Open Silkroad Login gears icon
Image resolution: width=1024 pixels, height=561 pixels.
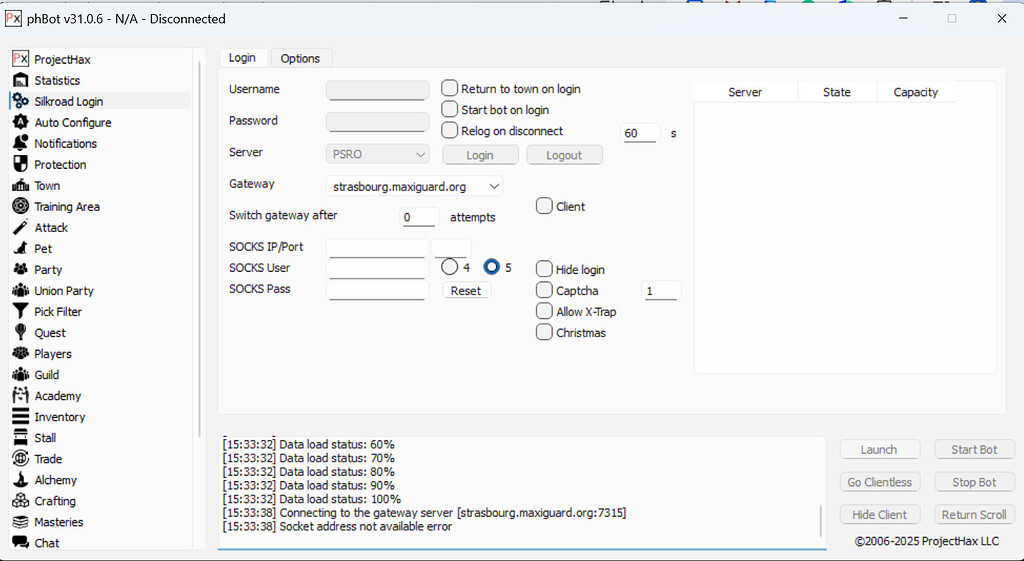pyautogui.click(x=21, y=101)
